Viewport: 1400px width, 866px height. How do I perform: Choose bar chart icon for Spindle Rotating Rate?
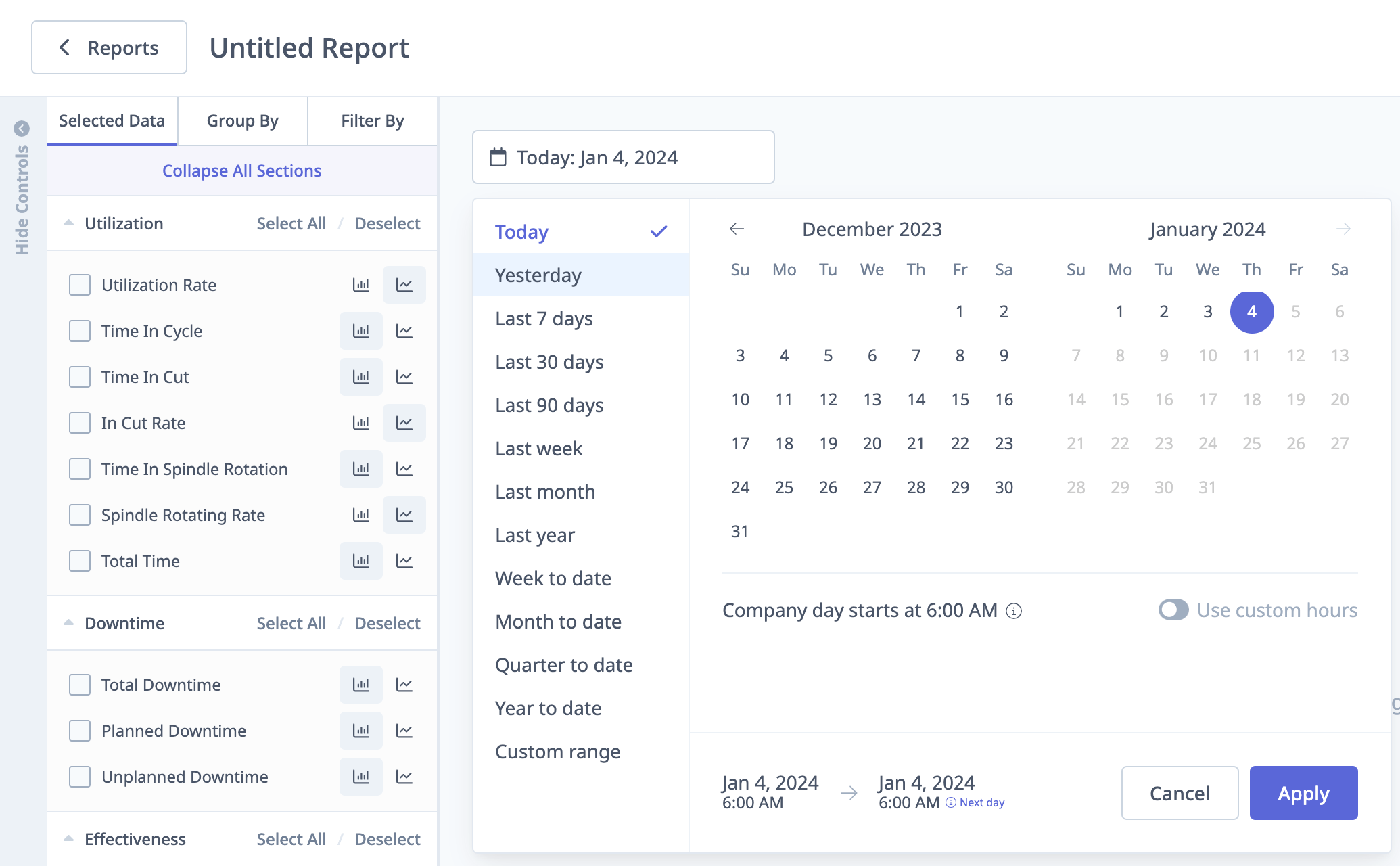(x=361, y=515)
